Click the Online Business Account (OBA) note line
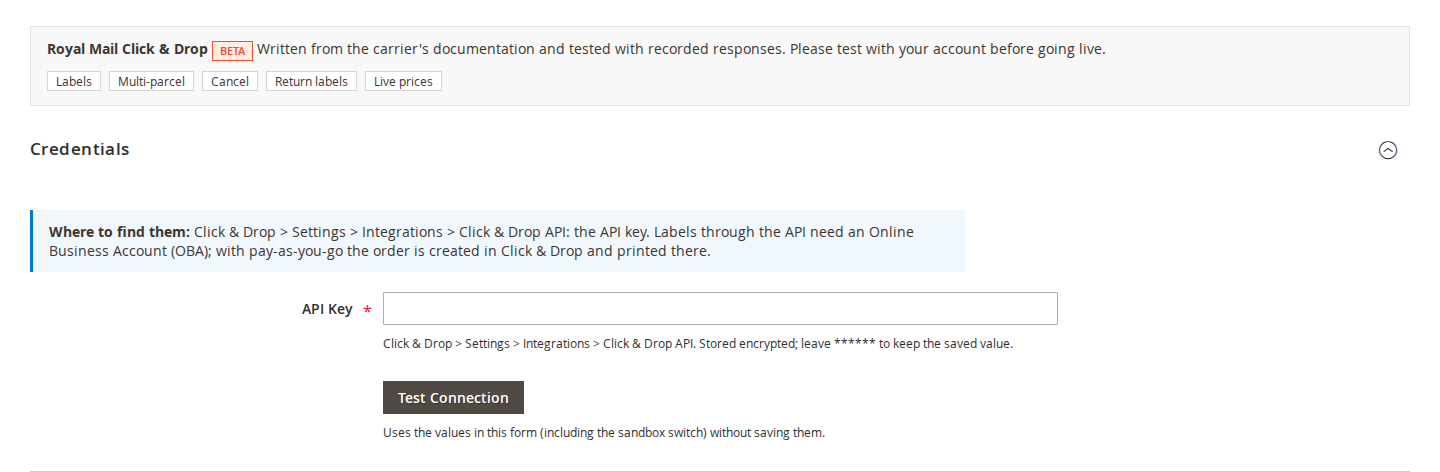The height and width of the screenshot is (472, 1440). 380,251
